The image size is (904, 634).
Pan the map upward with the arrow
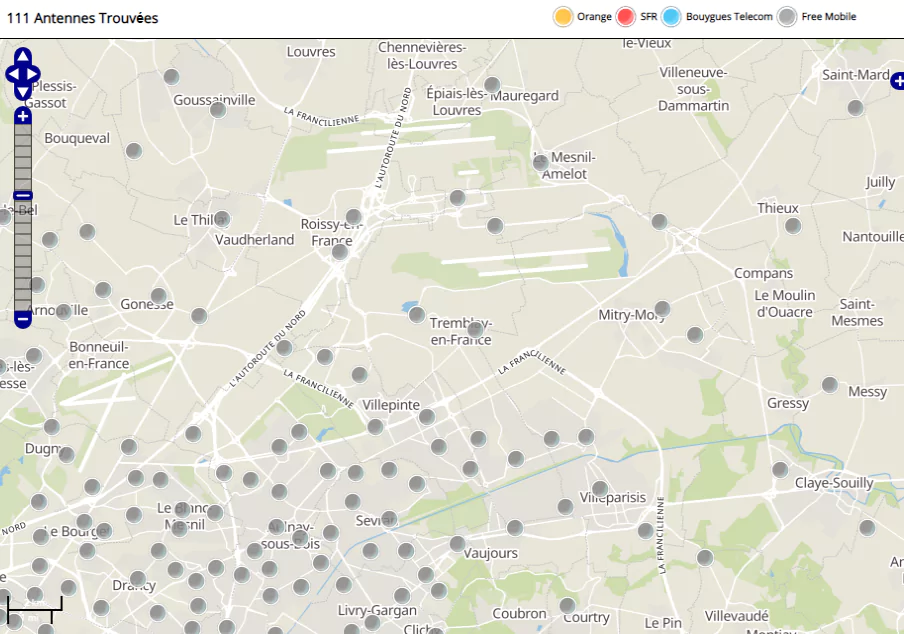coord(23,56)
